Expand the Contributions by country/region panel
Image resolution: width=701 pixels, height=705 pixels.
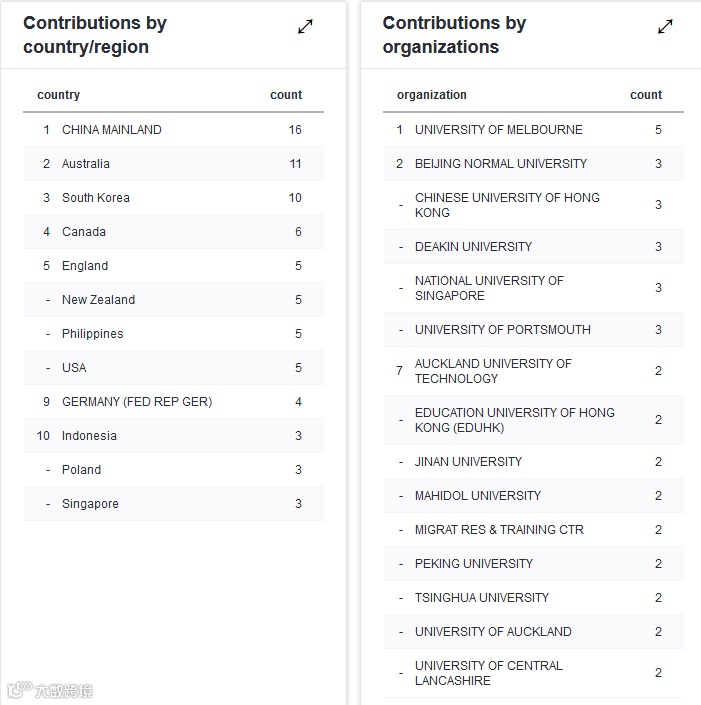306,27
